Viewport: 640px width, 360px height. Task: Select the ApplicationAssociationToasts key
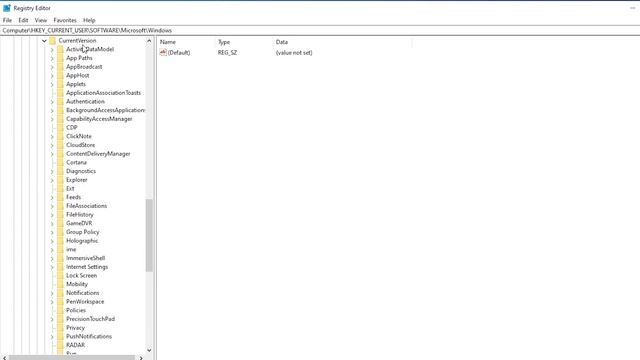coord(103,93)
